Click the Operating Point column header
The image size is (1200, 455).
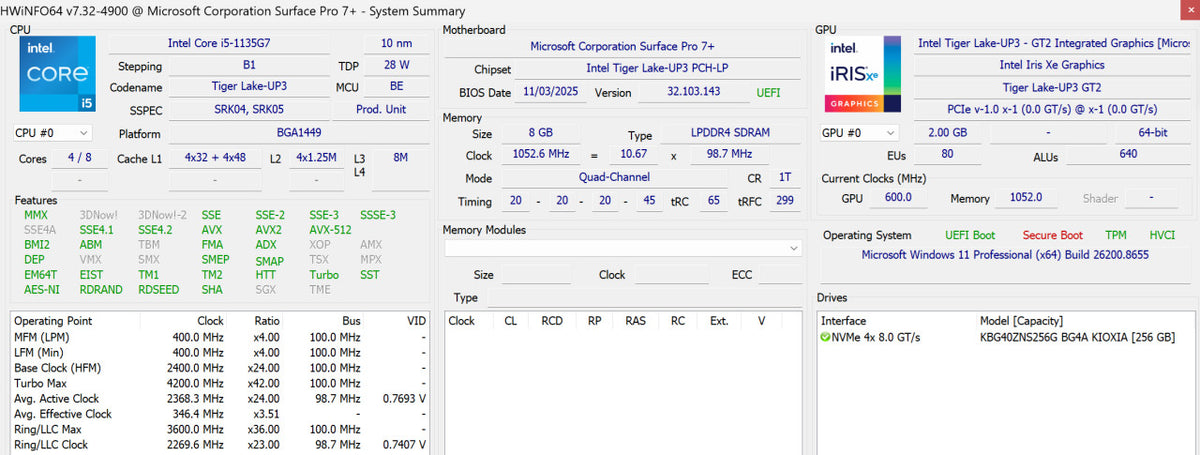53,321
